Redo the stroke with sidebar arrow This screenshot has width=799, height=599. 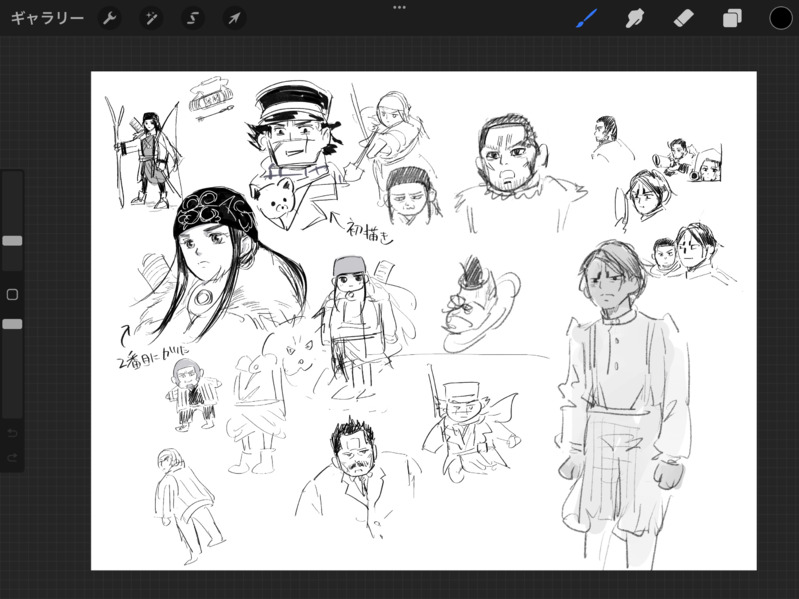point(12,457)
